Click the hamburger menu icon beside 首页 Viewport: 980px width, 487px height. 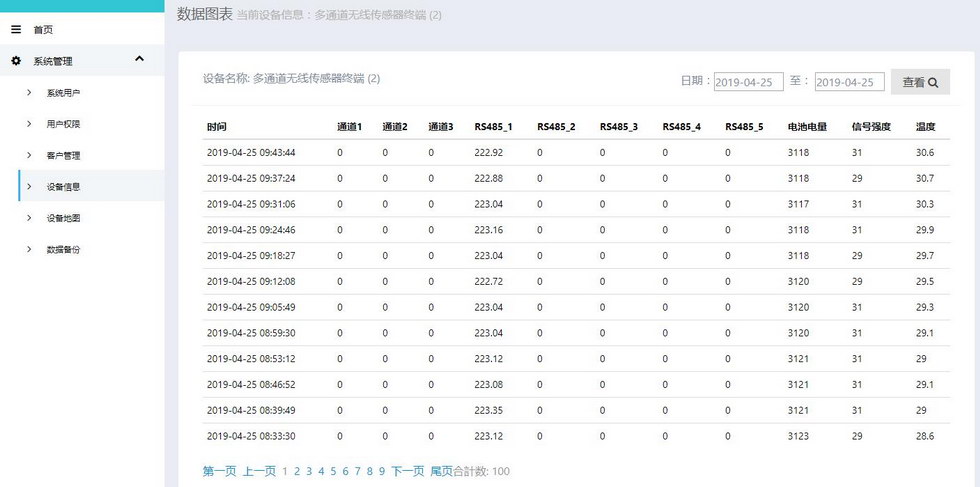point(15,29)
